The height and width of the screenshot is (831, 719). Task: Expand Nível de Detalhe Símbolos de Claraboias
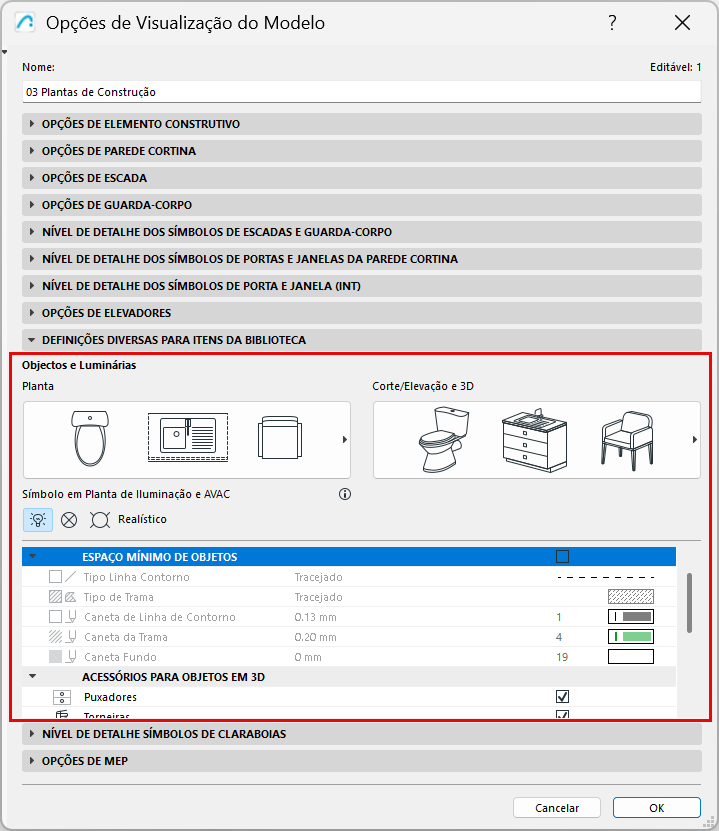(x=362, y=734)
